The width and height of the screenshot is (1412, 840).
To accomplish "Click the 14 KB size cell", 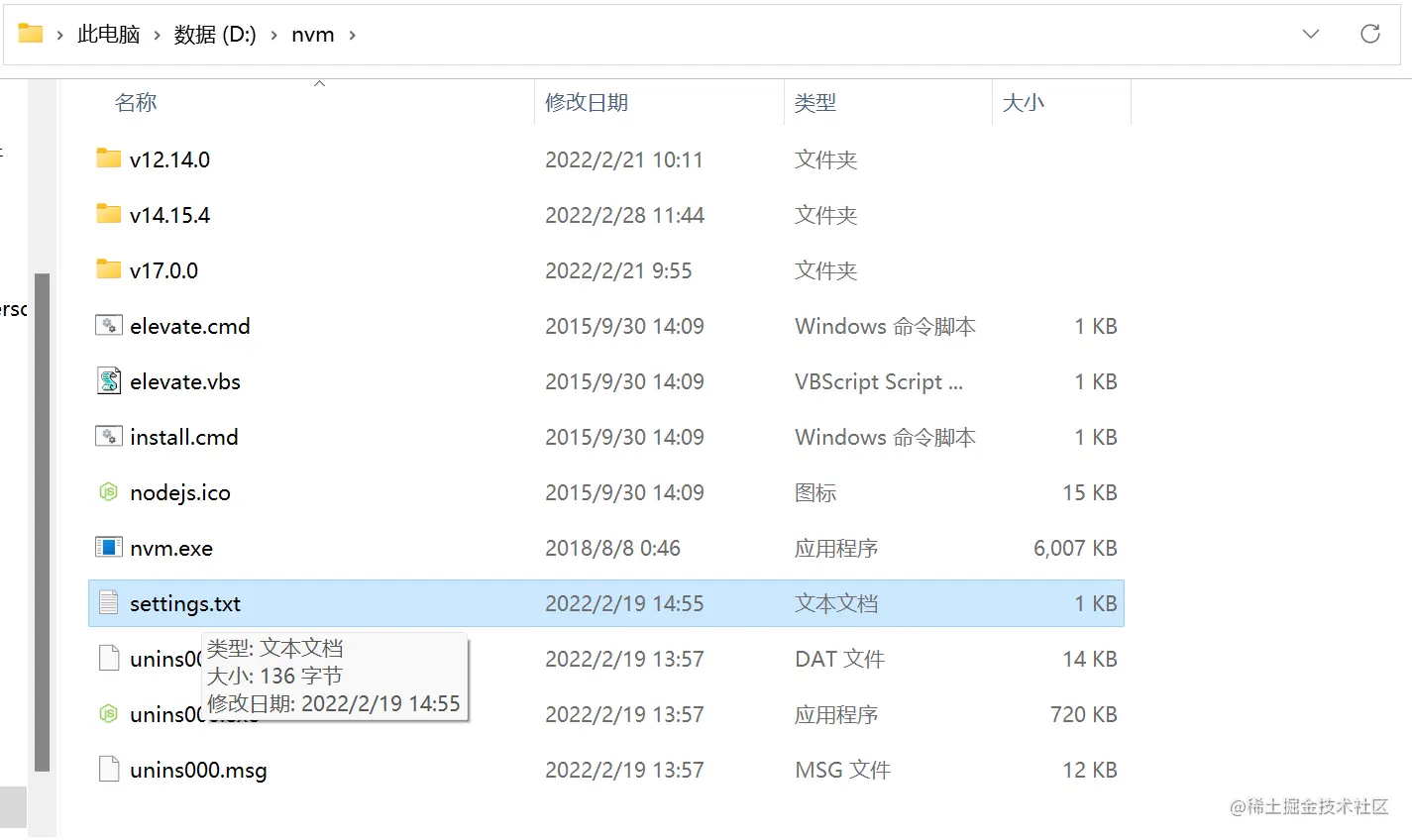I will tap(1090, 659).
